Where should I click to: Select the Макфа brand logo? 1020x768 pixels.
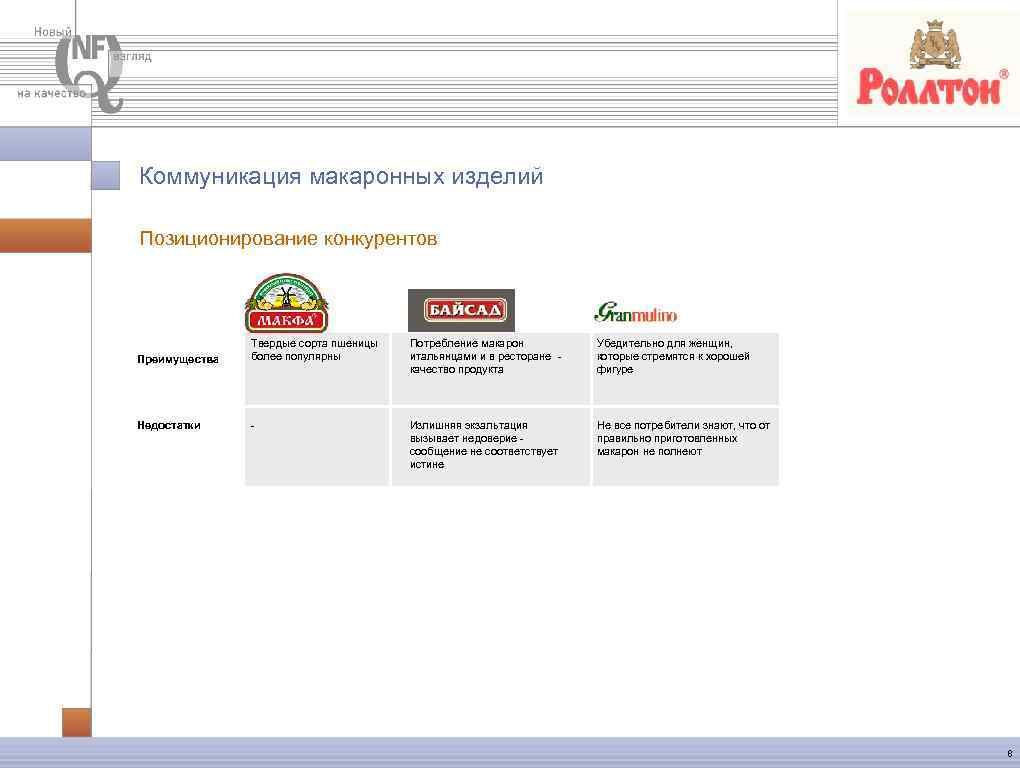287,303
